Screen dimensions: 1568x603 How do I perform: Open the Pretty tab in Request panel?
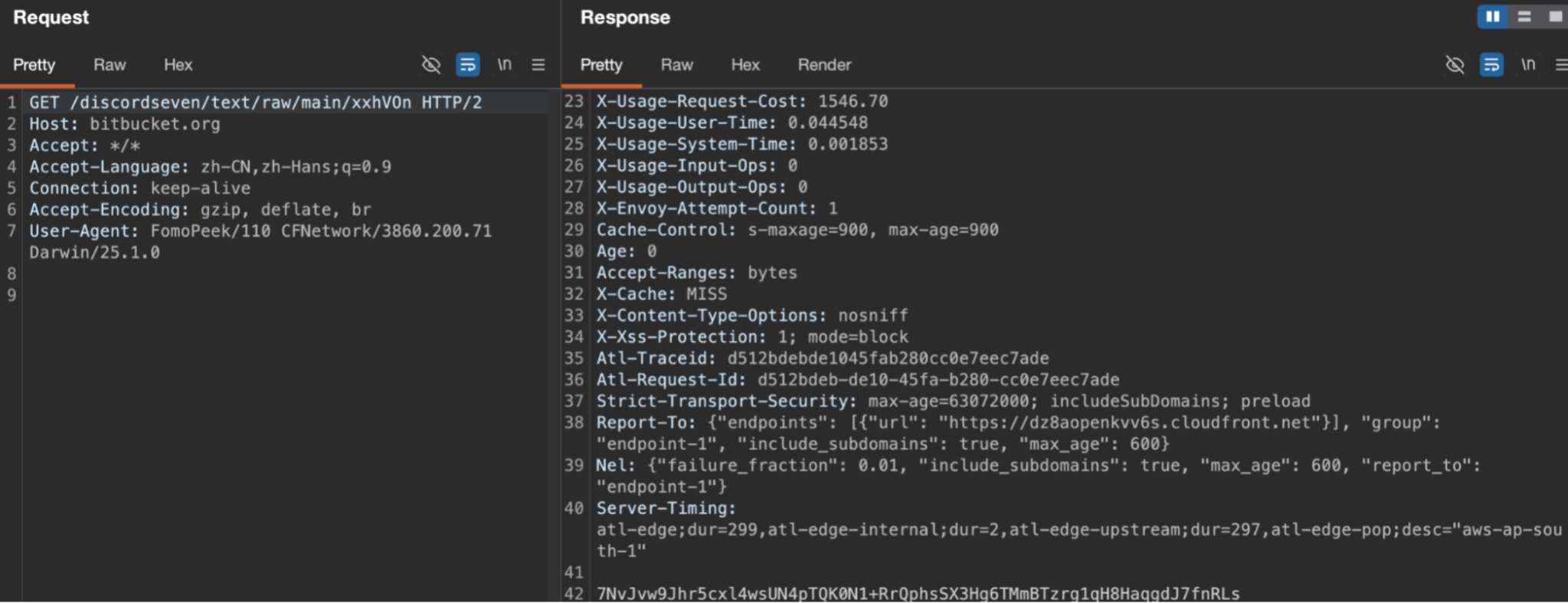pos(34,65)
